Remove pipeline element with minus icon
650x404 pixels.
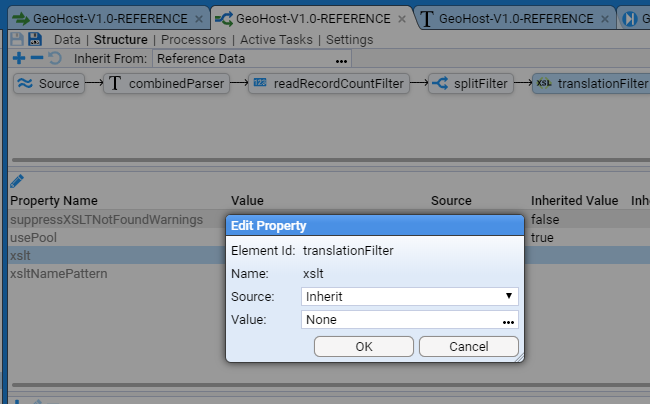click(38, 59)
